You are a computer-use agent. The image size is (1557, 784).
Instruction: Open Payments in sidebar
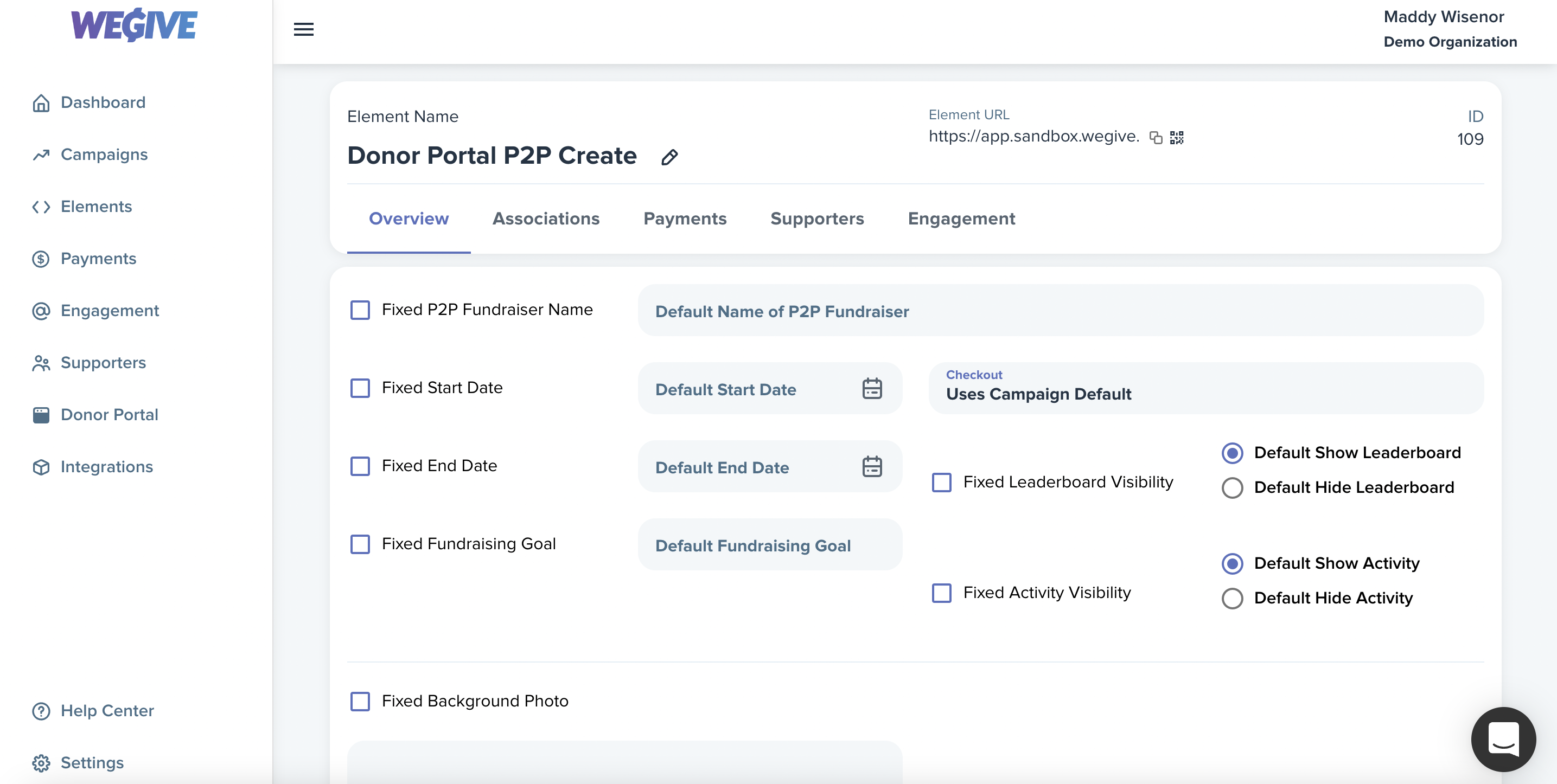point(99,259)
